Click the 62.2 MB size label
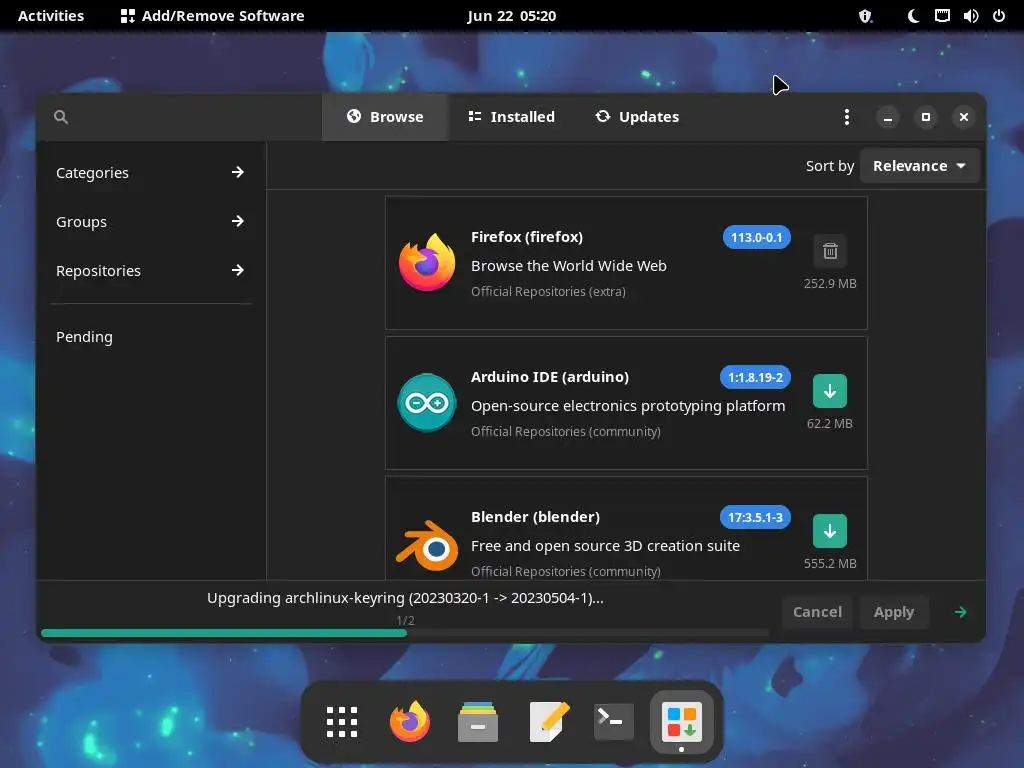Viewport: 1024px width, 768px height. (829, 423)
